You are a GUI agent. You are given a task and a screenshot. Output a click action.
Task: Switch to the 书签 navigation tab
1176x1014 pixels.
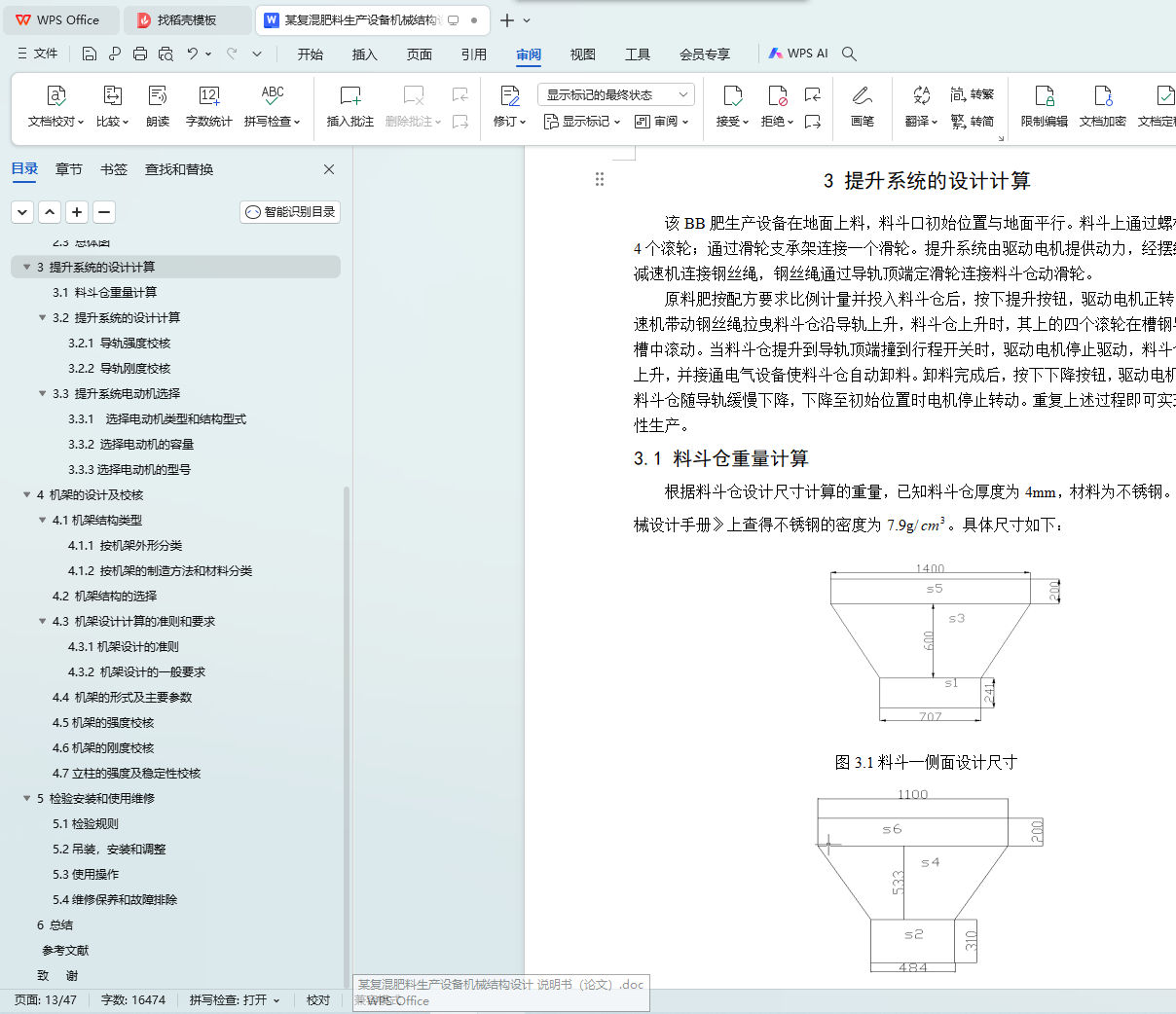coord(114,169)
